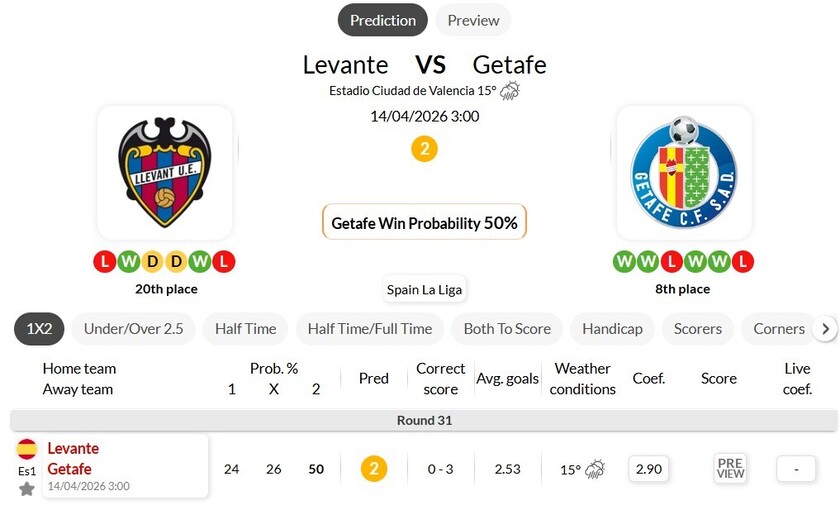Switch to Both To Score tab

[x=507, y=328]
